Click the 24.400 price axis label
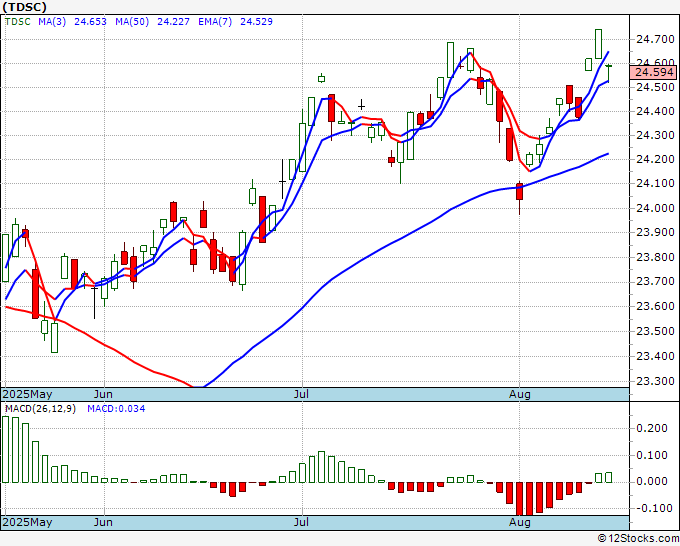Image resolution: width=680 pixels, height=546 pixels. [x=655, y=111]
